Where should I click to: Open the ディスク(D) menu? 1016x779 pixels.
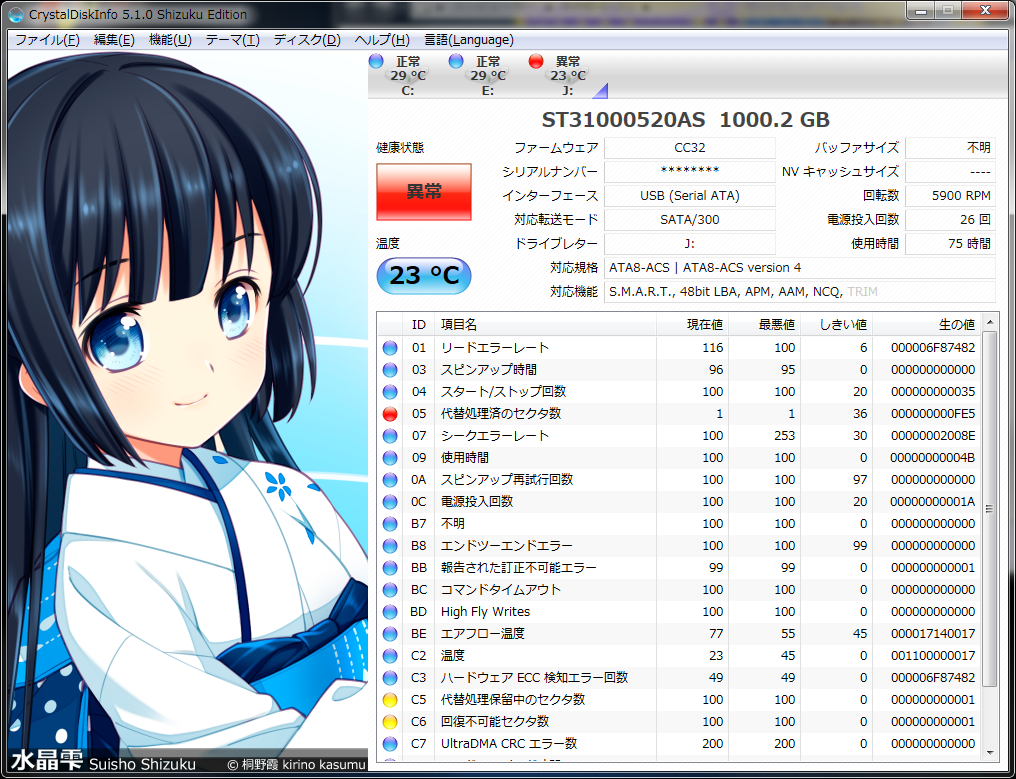(306, 40)
